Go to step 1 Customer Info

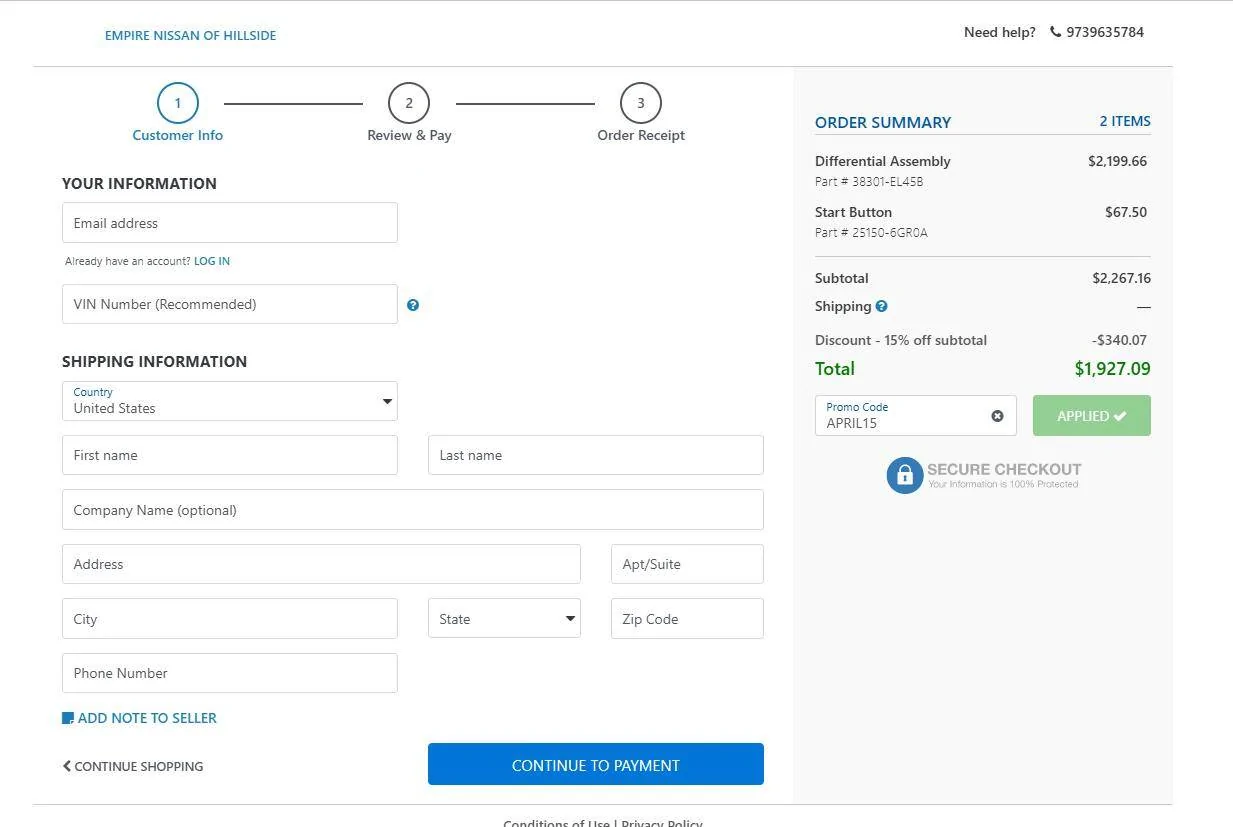coord(178,113)
